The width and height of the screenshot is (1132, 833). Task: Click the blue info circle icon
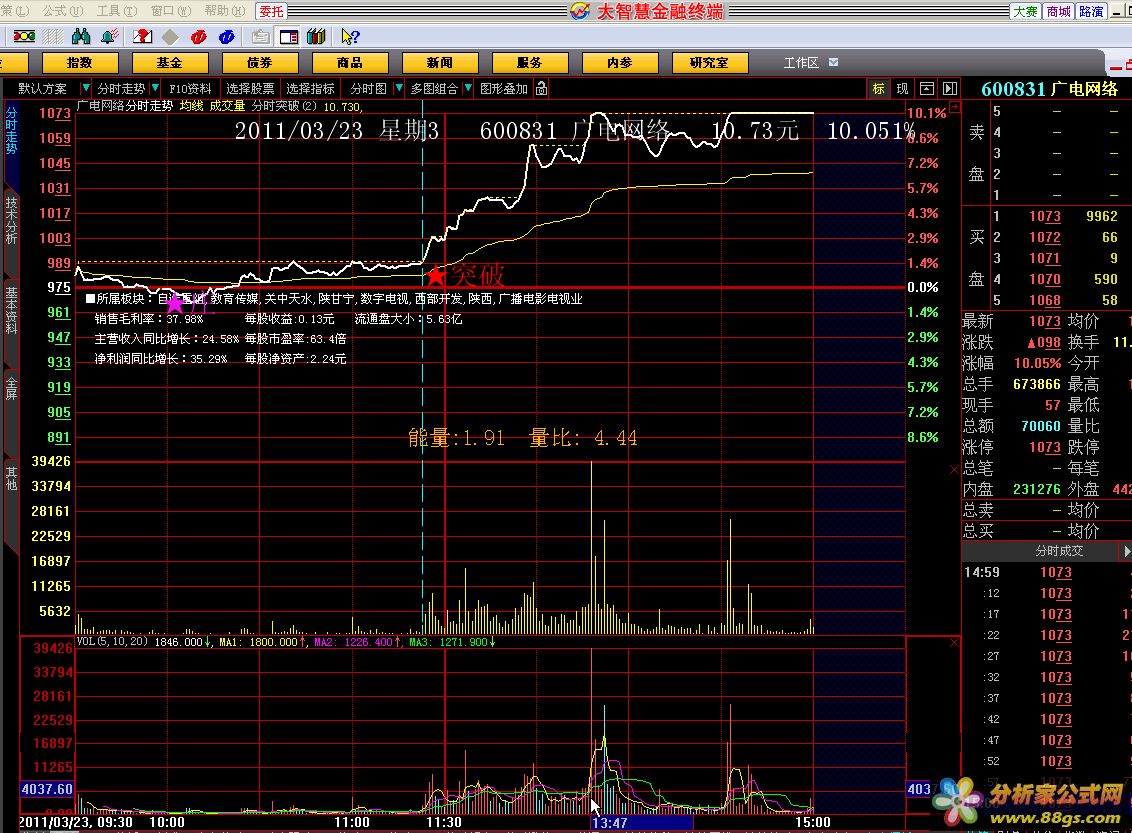click(x=227, y=37)
